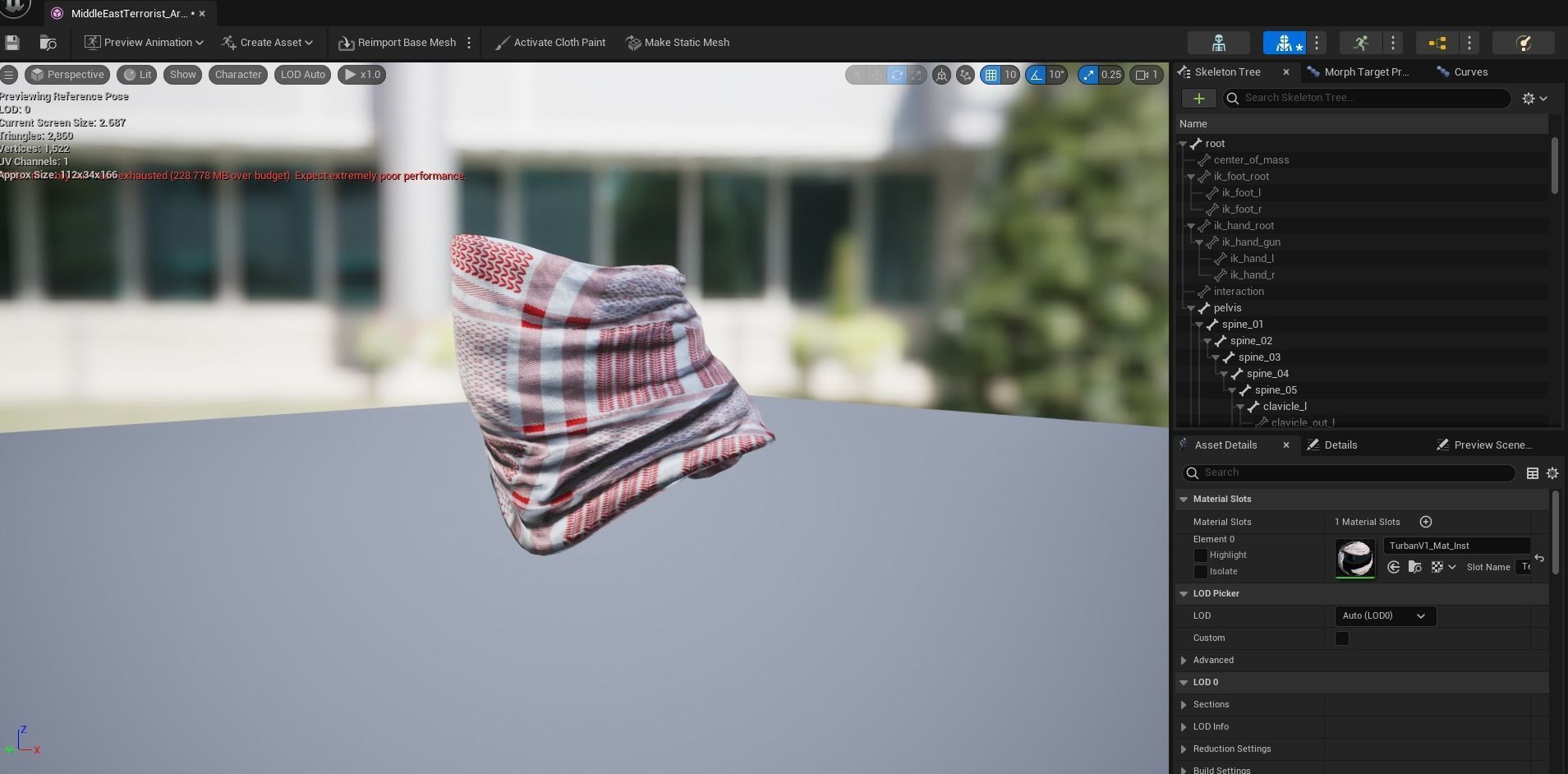The height and width of the screenshot is (774, 1568).
Task: Toggle scale snapping in viewport
Action: [1088, 75]
